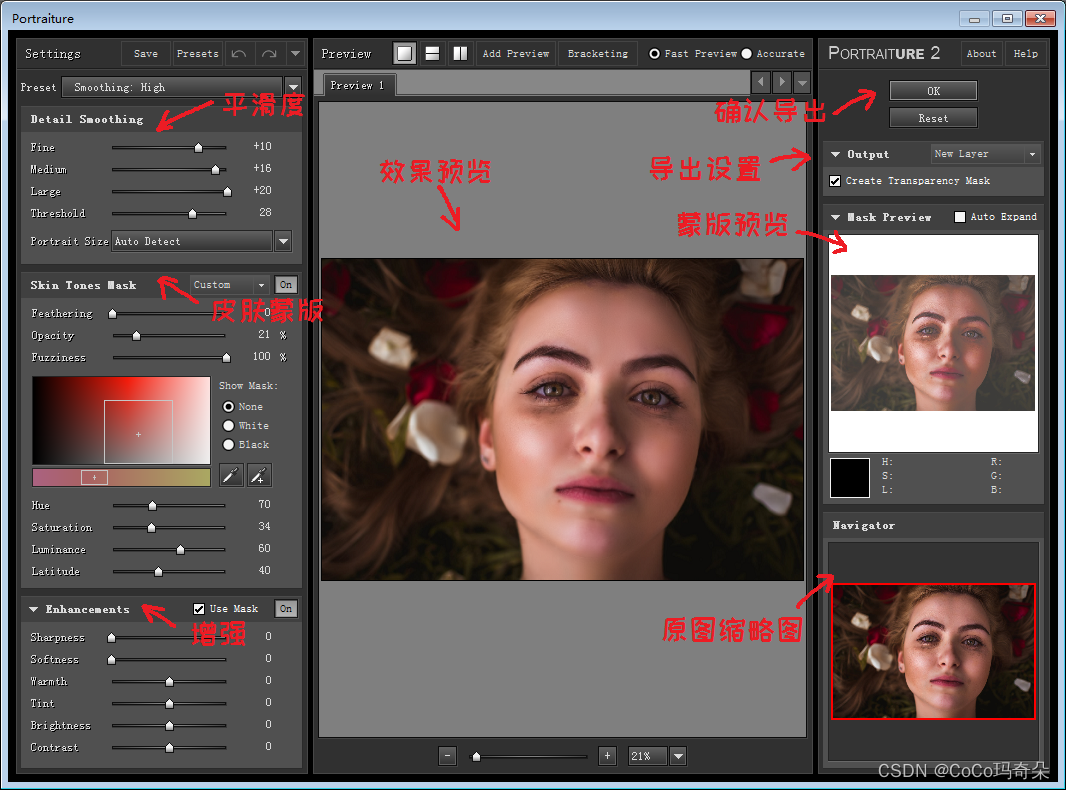Viewport: 1066px width, 790px height.
Task: Choose None for Show Mask
Action: (228, 407)
